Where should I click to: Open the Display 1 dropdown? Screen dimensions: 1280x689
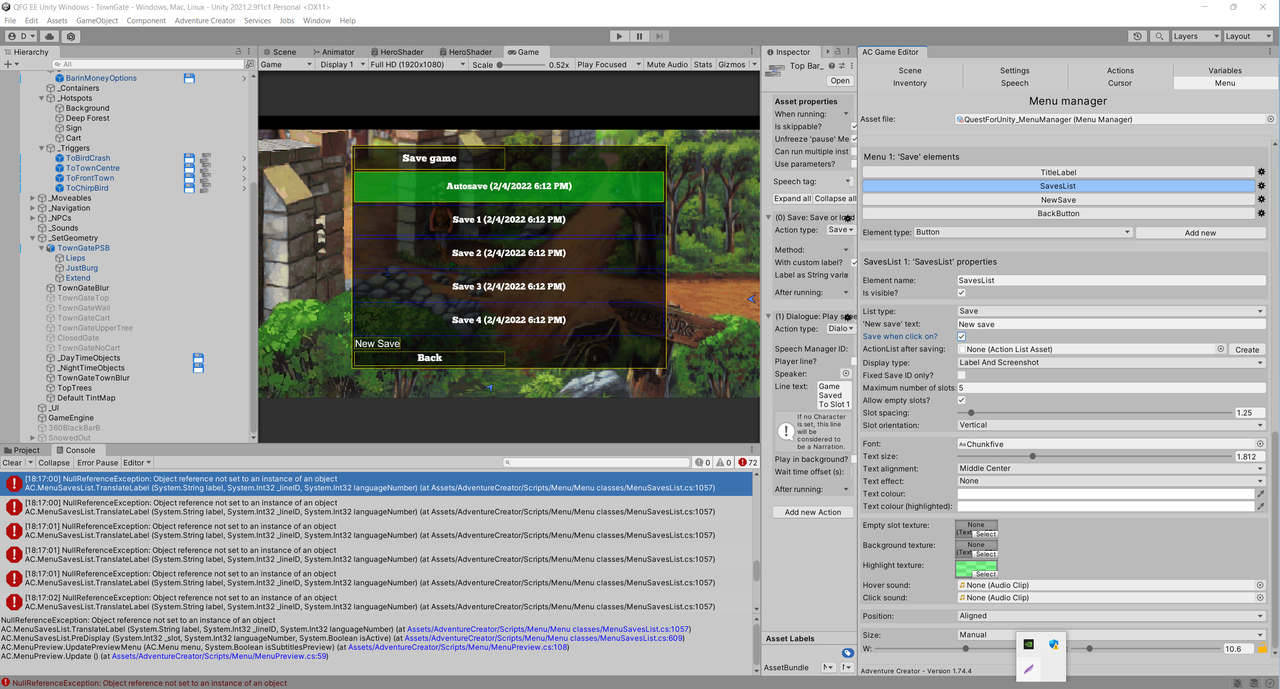(x=341, y=64)
